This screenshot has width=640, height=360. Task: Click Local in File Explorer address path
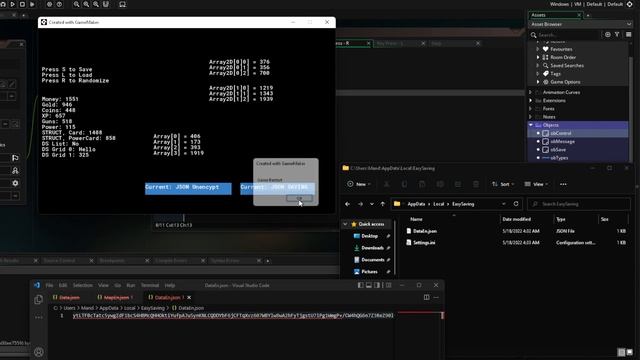[x=438, y=204]
